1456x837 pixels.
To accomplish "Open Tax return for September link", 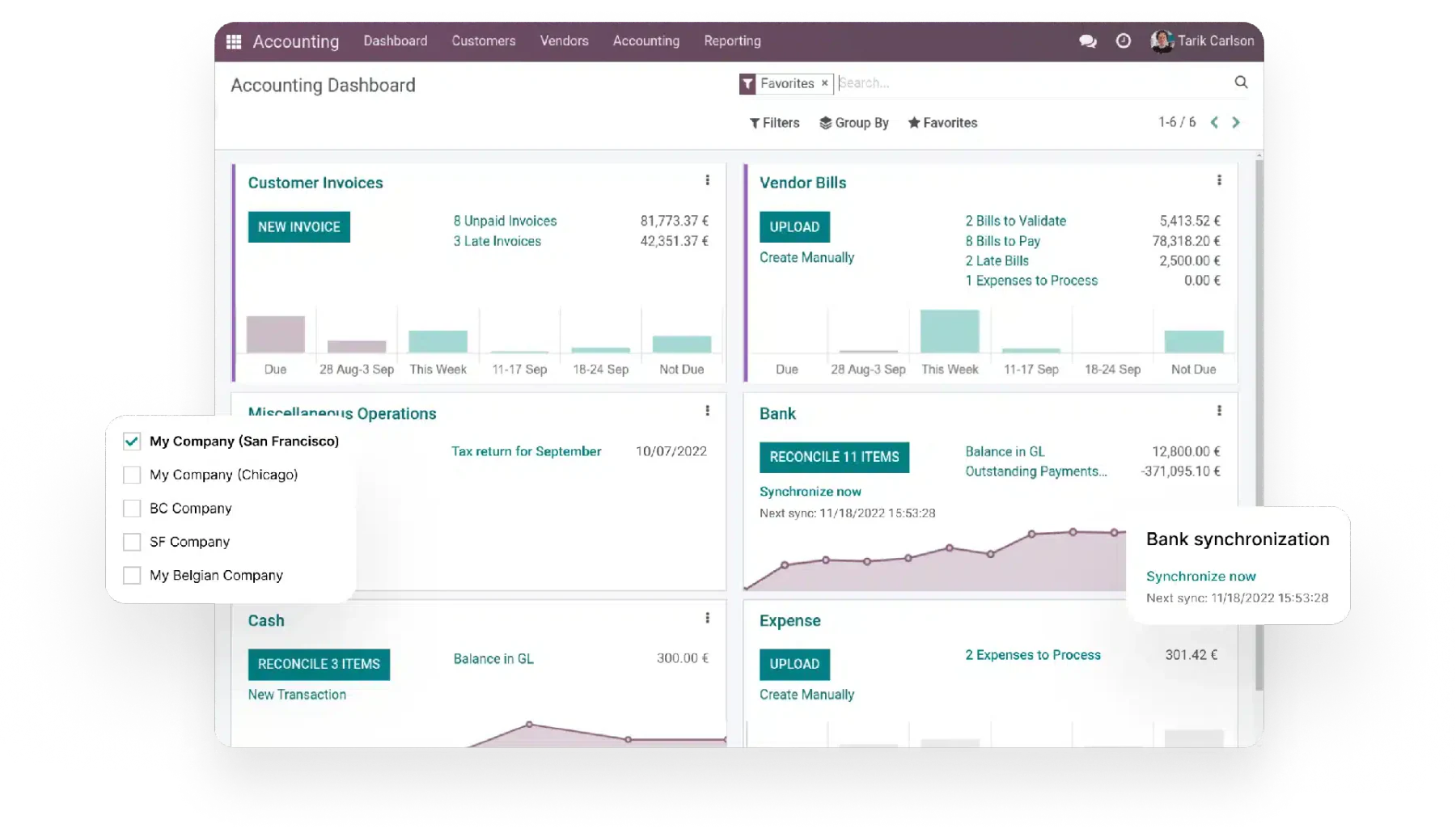I will (526, 451).
